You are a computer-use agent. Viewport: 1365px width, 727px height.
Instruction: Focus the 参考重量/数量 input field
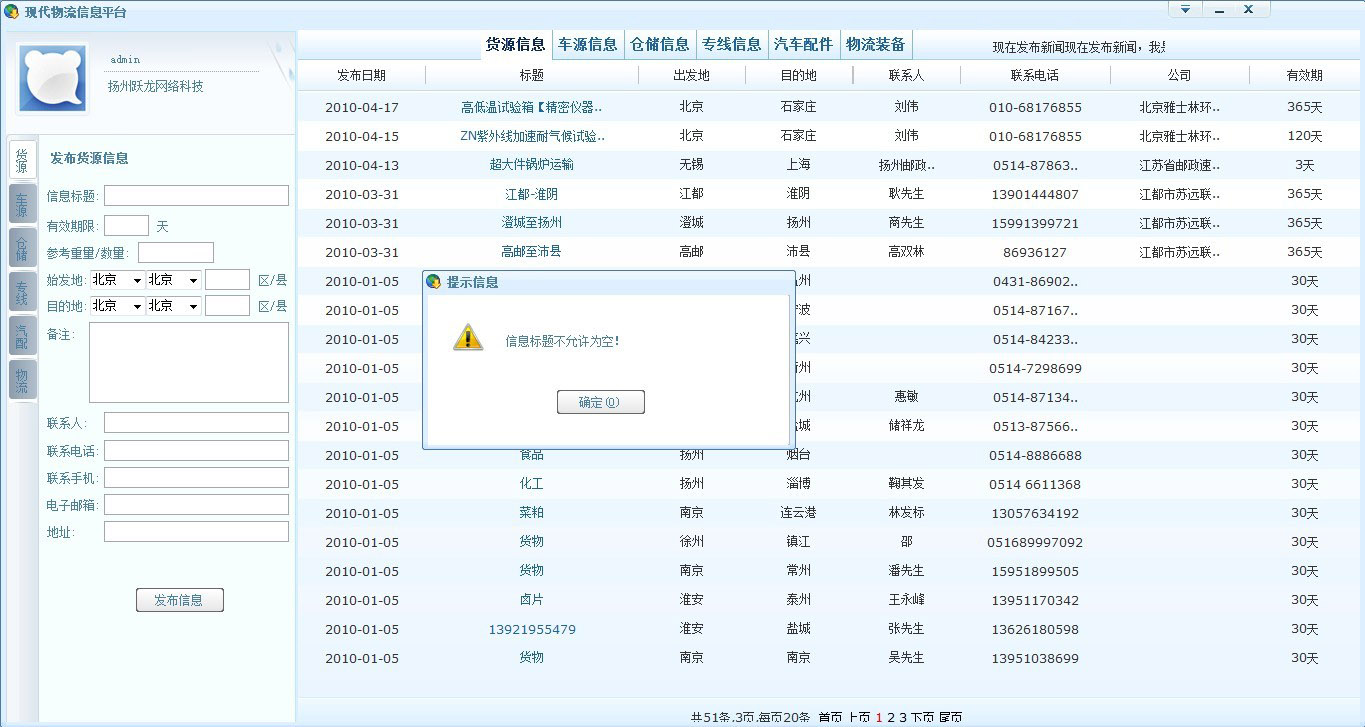click(x=176, y=253)
